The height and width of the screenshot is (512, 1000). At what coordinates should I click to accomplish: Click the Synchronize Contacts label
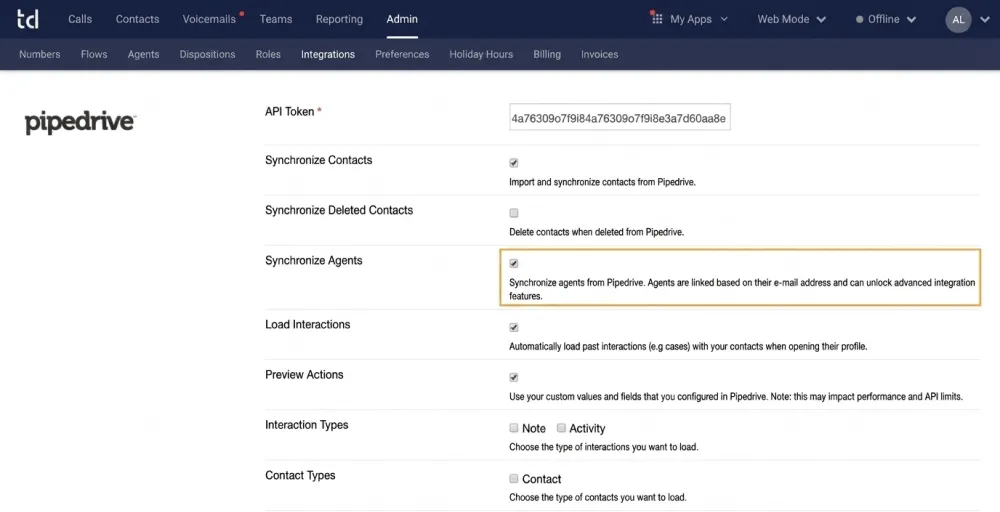point(319,161)
